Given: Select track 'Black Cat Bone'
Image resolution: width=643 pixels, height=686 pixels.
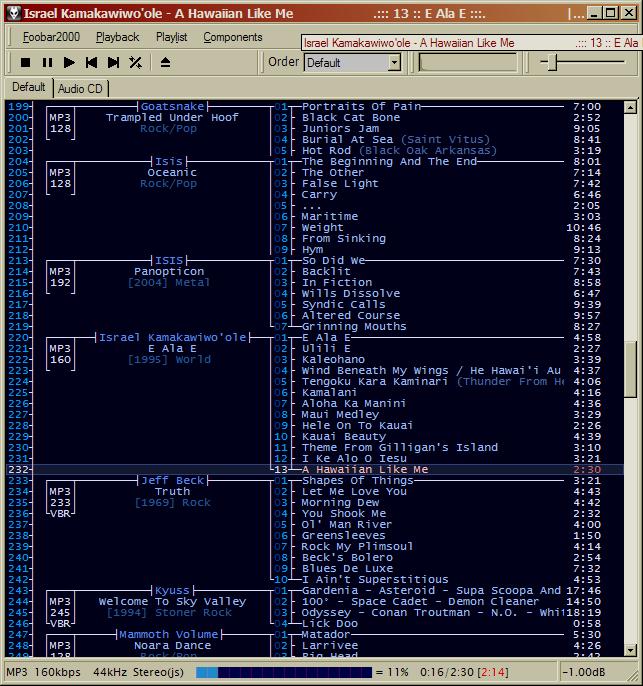Looking at the screenshot, I should click(351, 117).
